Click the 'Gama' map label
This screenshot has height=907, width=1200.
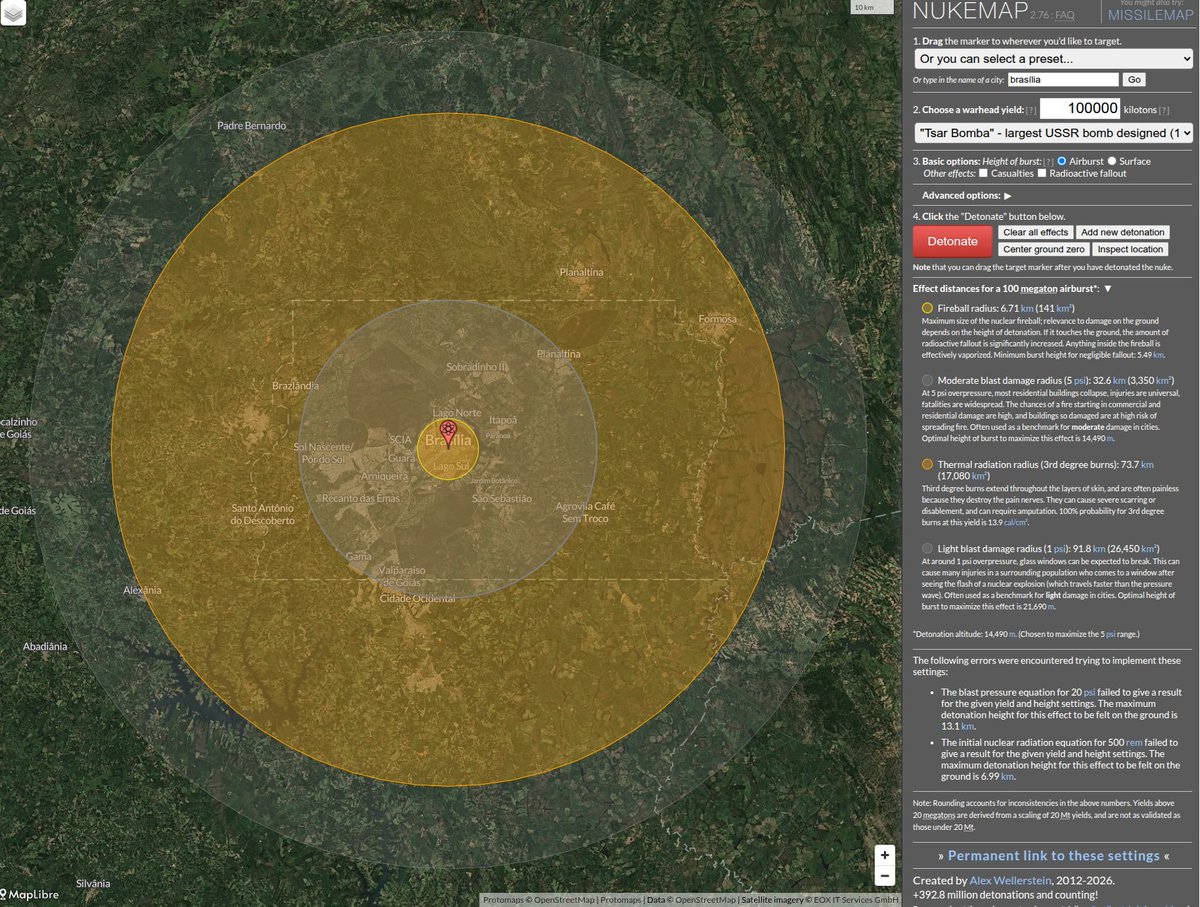coord(358,556)
